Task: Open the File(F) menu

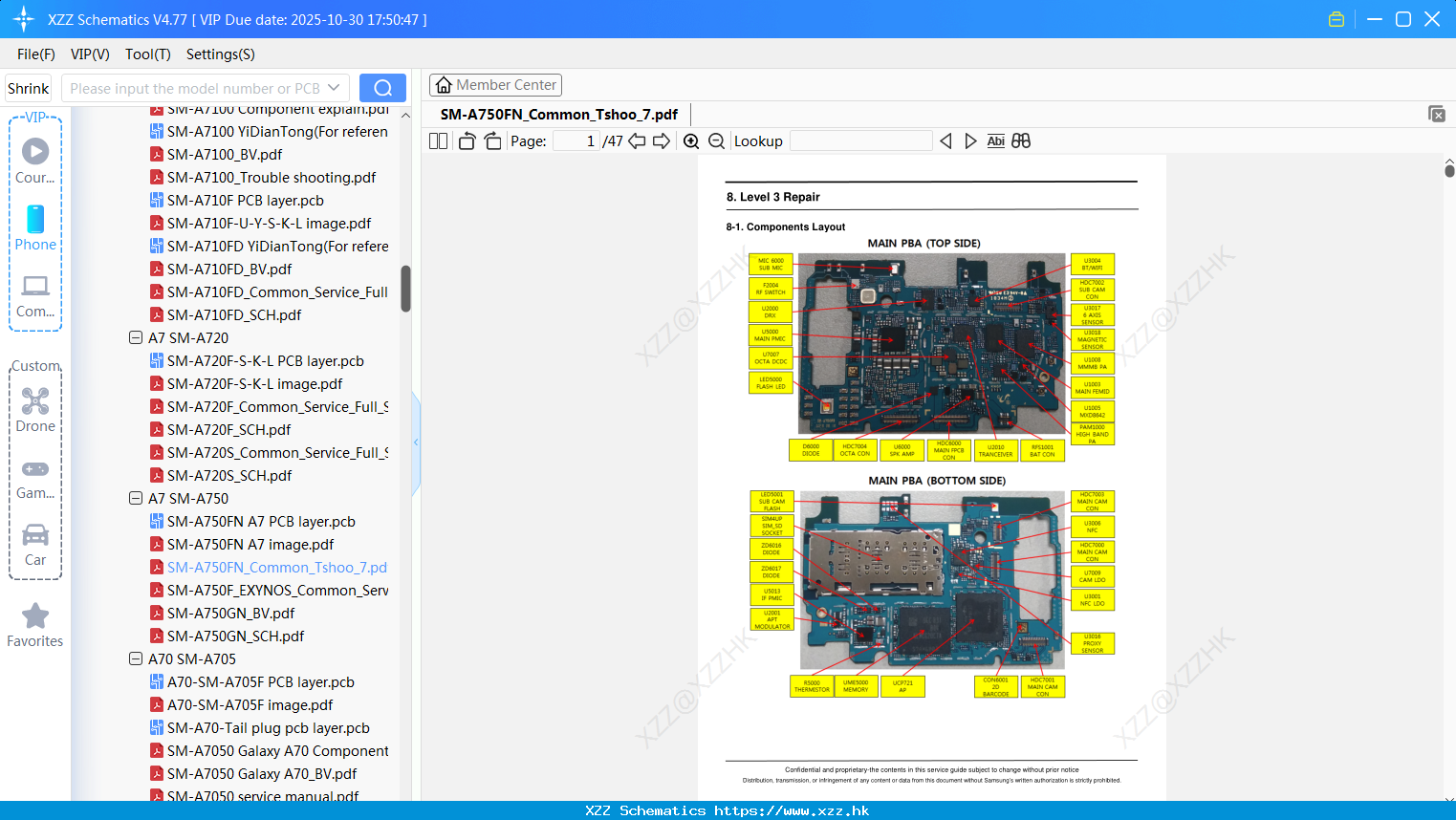Action: pyautogui.click(x=36, y=54)
